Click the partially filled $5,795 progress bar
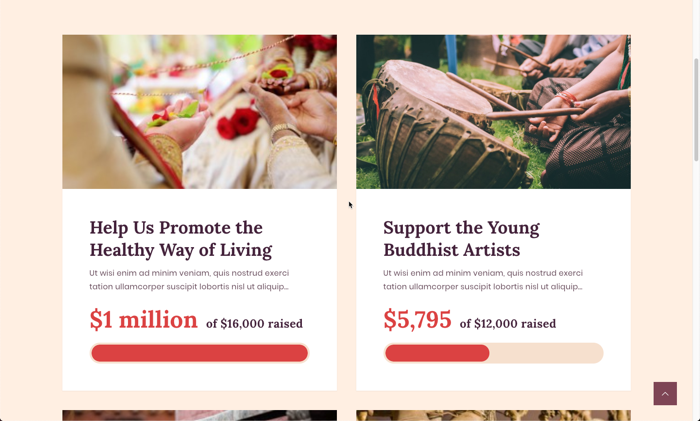Screen dimensions: 700x421 pos(493,353)
